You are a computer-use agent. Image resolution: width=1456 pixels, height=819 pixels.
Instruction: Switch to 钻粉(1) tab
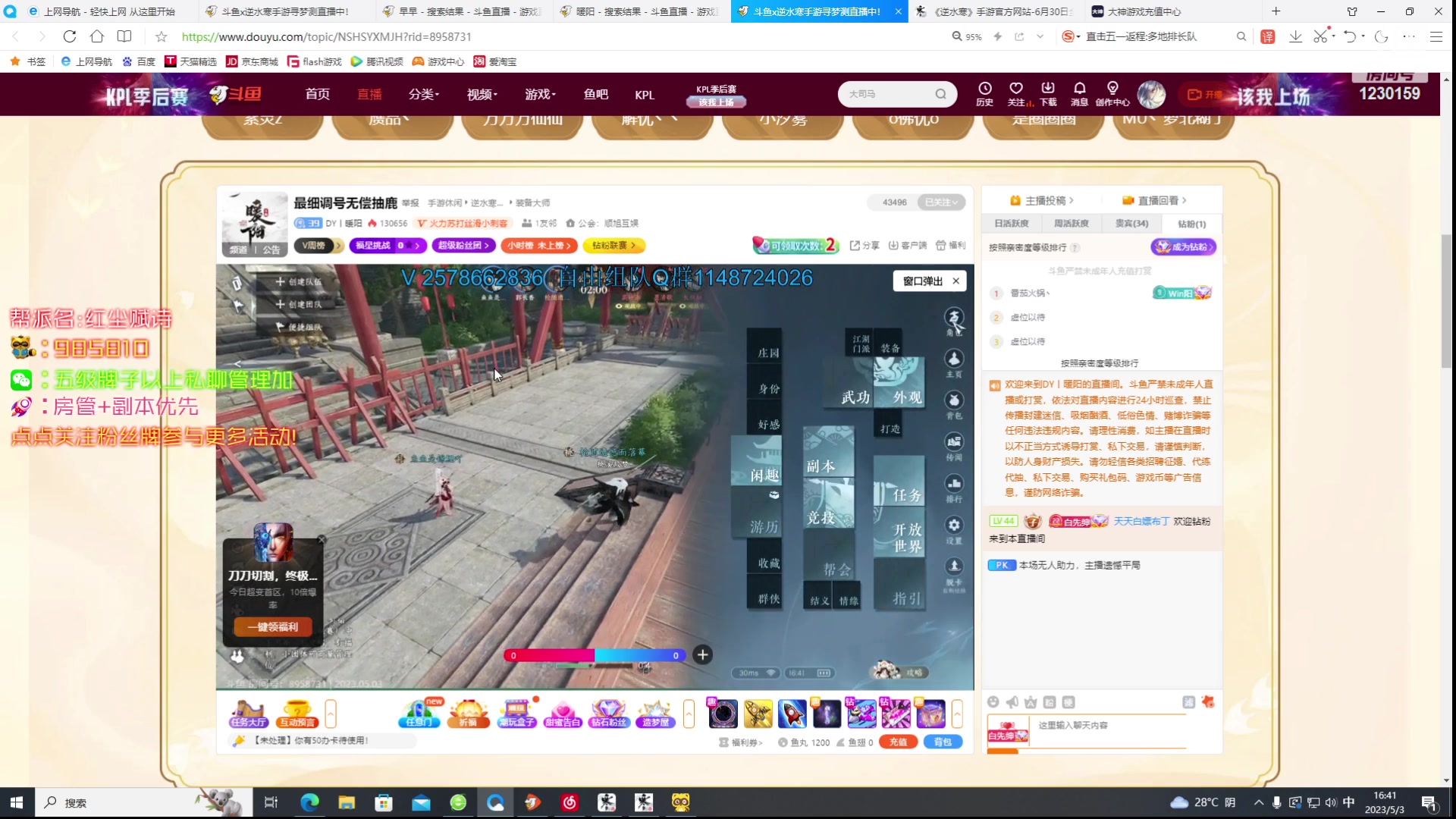(1191, 224)
